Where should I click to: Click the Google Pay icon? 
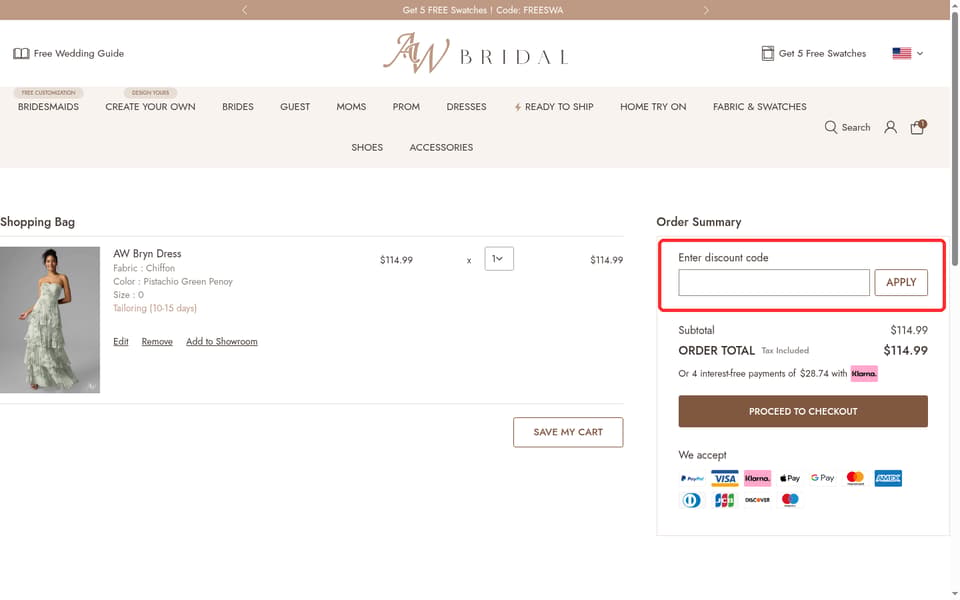[822, 478]
